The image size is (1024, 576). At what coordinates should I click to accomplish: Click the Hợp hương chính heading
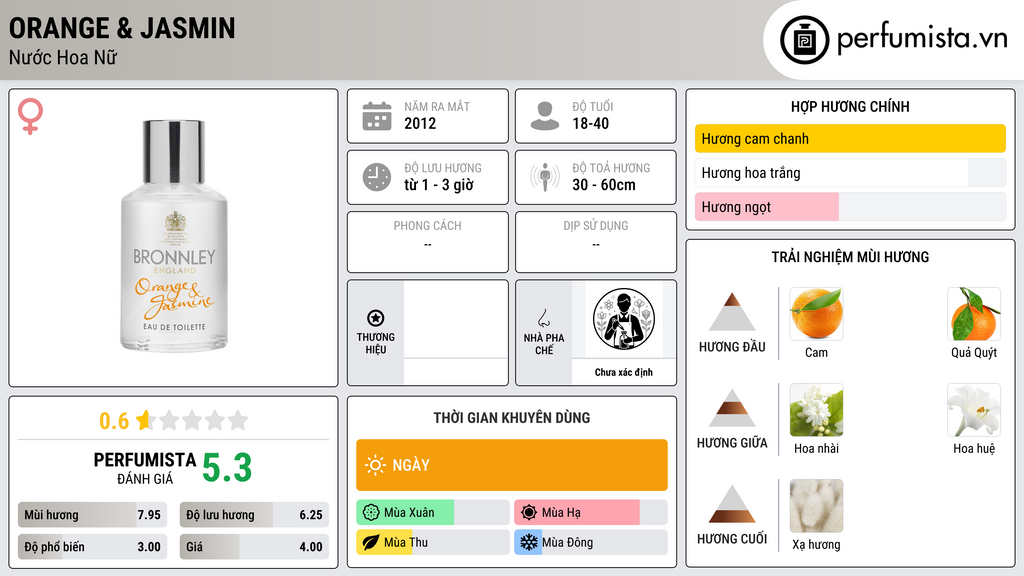point(850,106)
